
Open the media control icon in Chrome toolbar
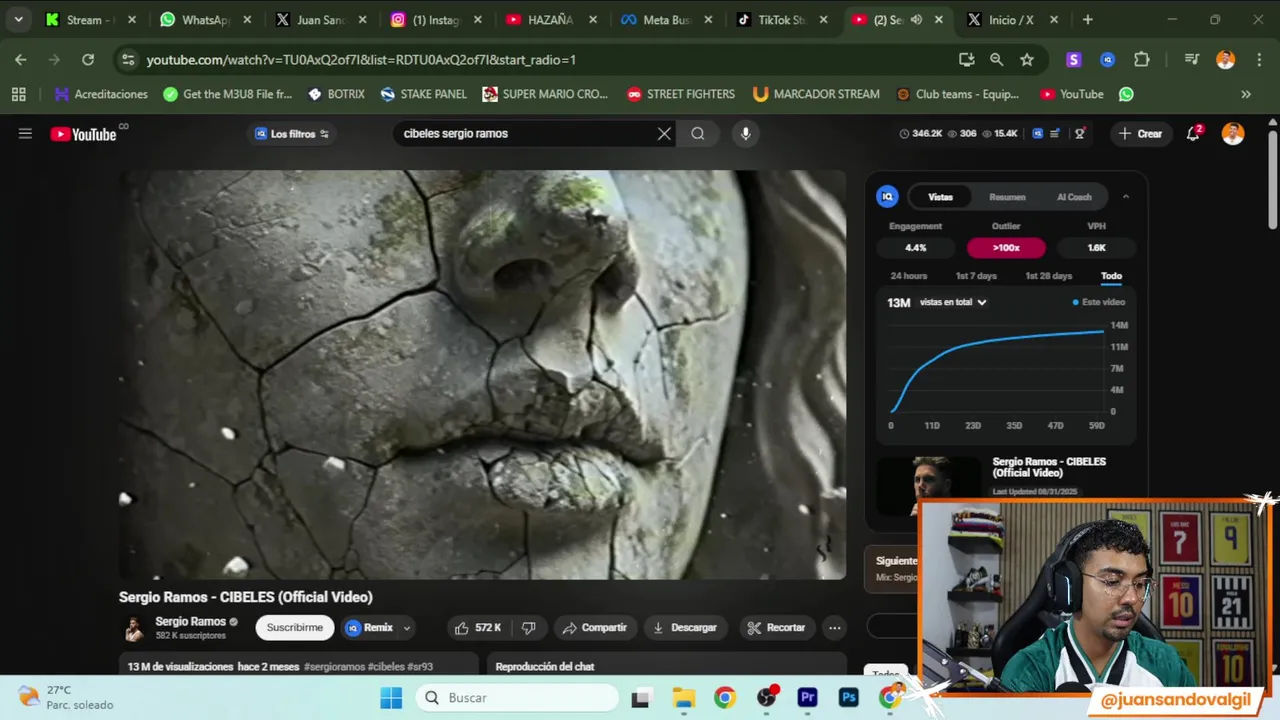[1191, 60]
